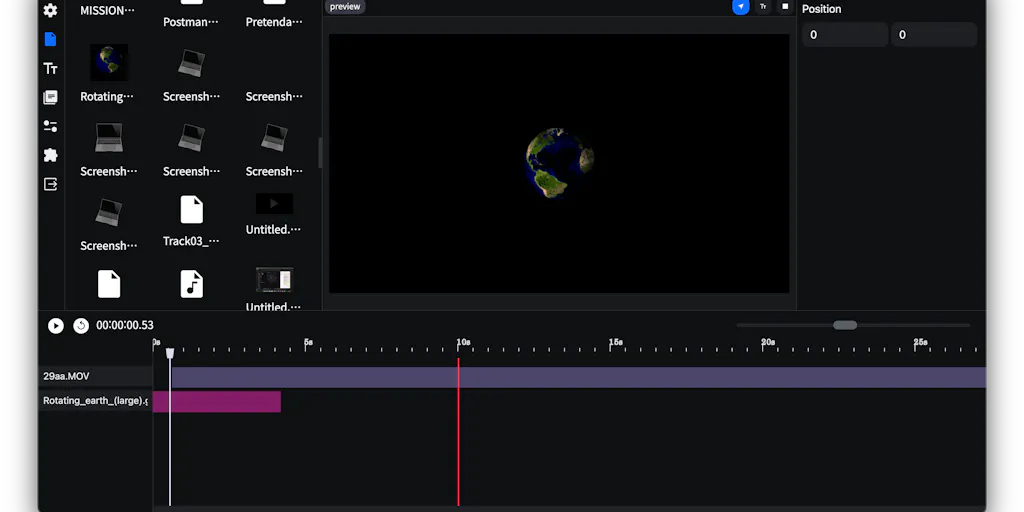Open the settings gear in sidebar

50,10
